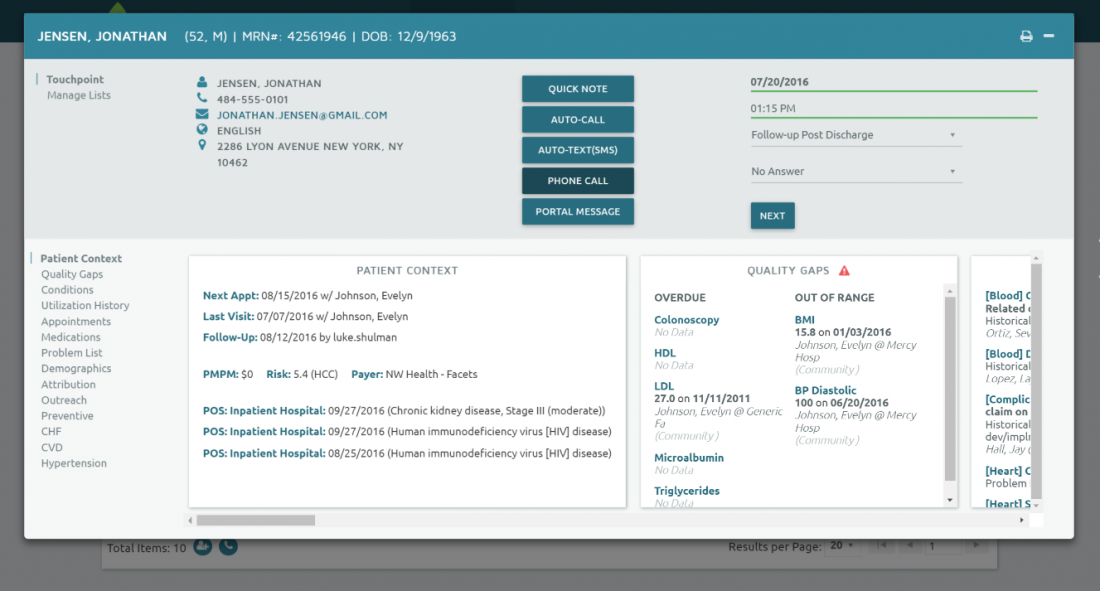Click the envelope icon beside email address

(x=202, y=114)
